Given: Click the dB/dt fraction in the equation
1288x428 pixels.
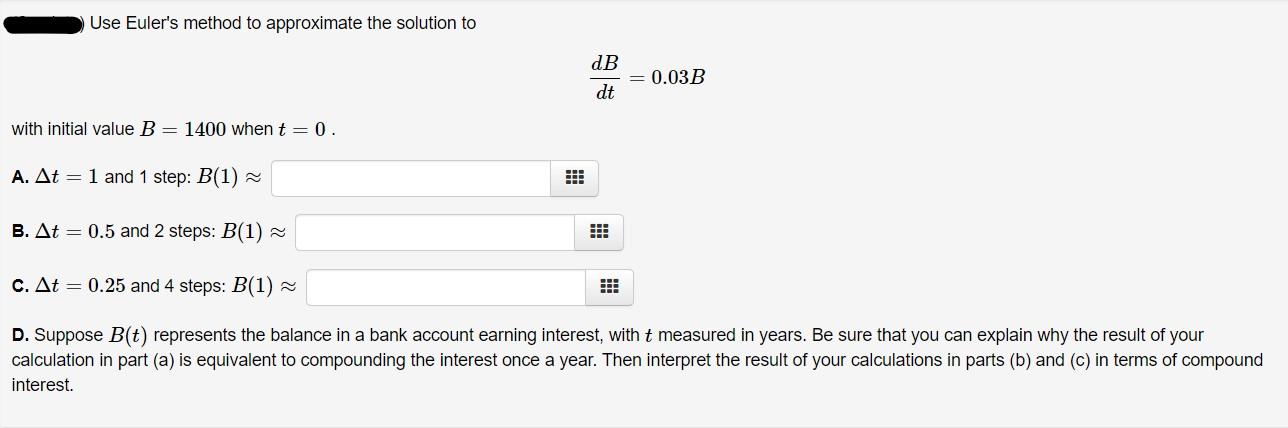Looking at the screenshot, I should pos(605,77).
